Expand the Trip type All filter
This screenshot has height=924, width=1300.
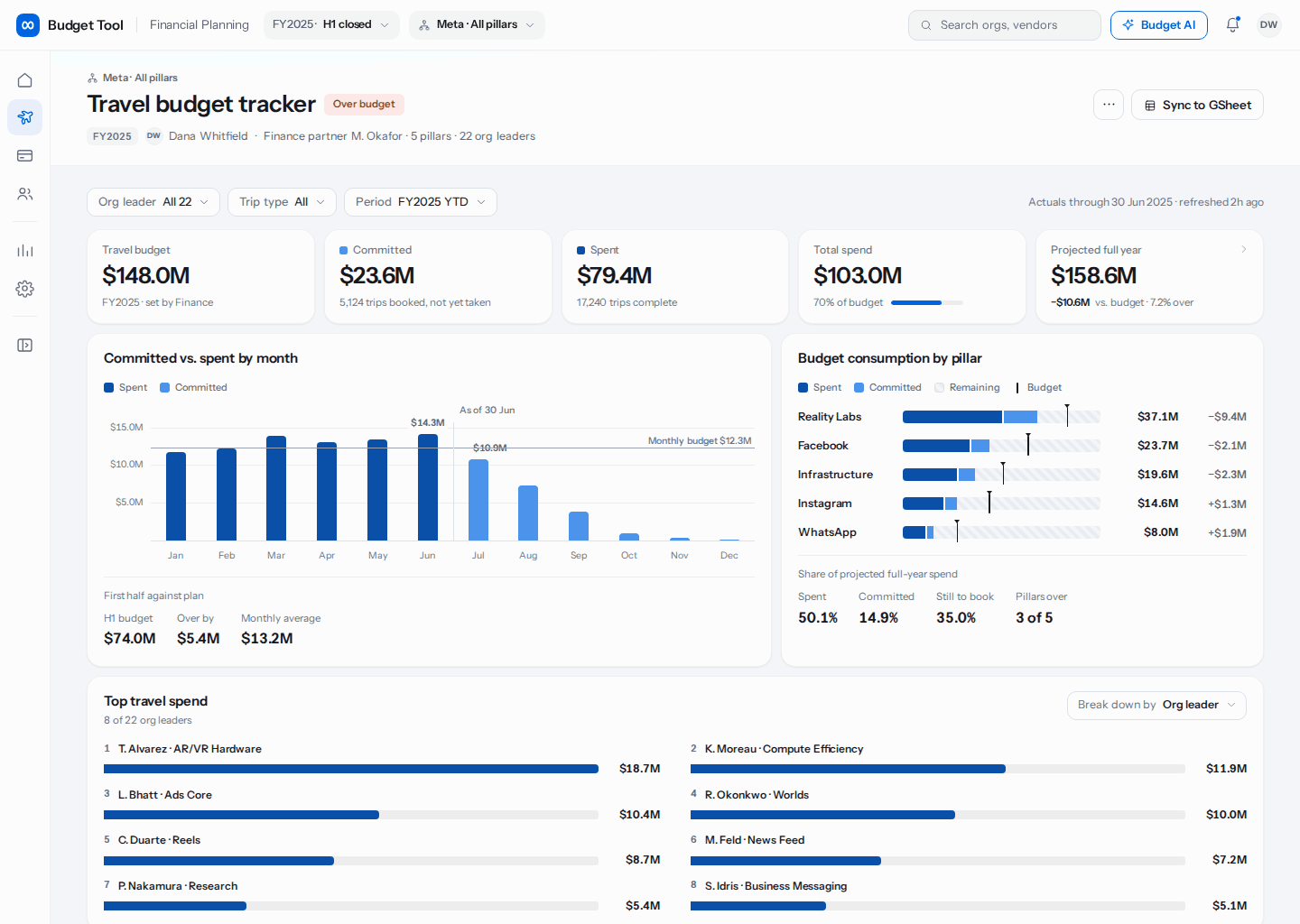point(282,202)
